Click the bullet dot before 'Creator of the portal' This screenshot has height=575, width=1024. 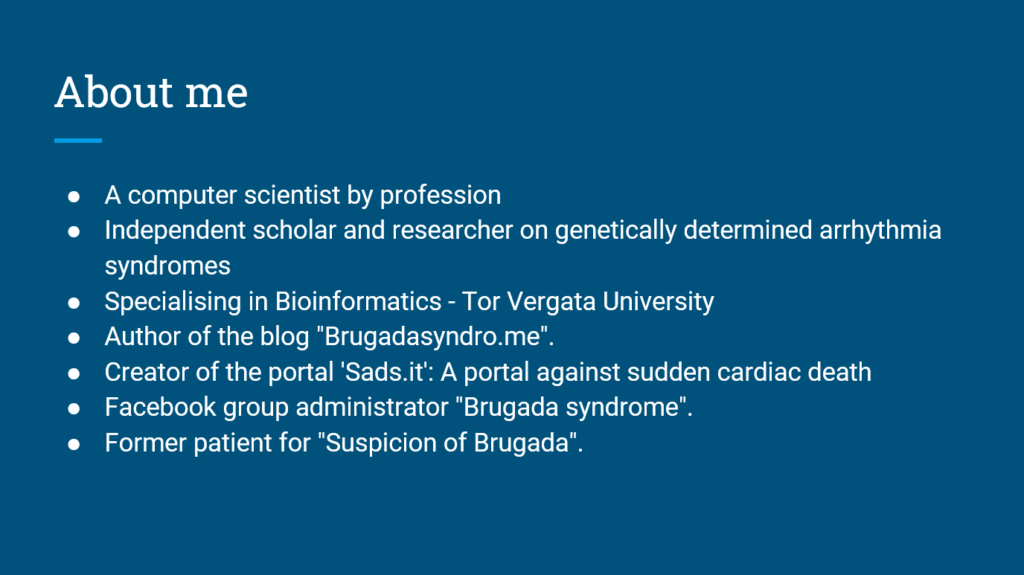coord(74,373)
